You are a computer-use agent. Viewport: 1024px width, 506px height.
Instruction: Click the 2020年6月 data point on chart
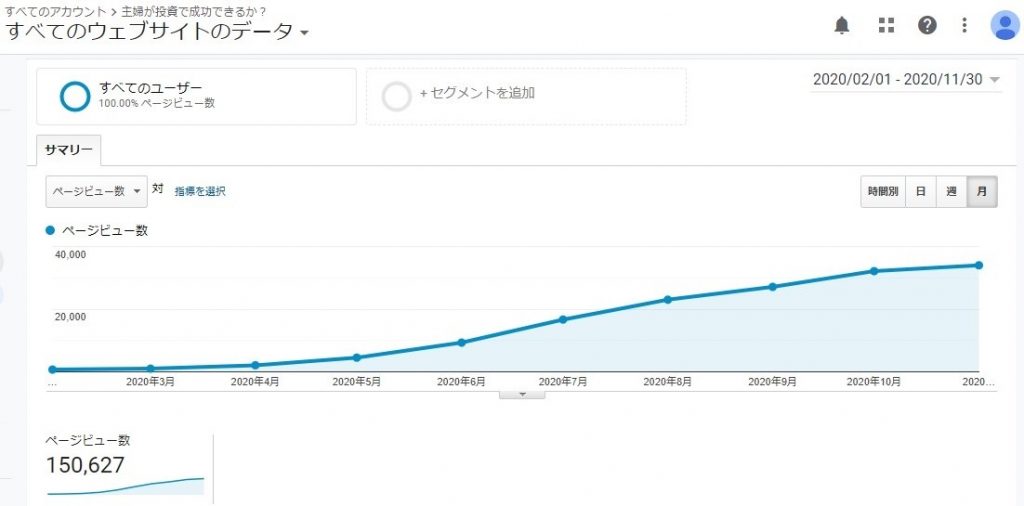461,342
